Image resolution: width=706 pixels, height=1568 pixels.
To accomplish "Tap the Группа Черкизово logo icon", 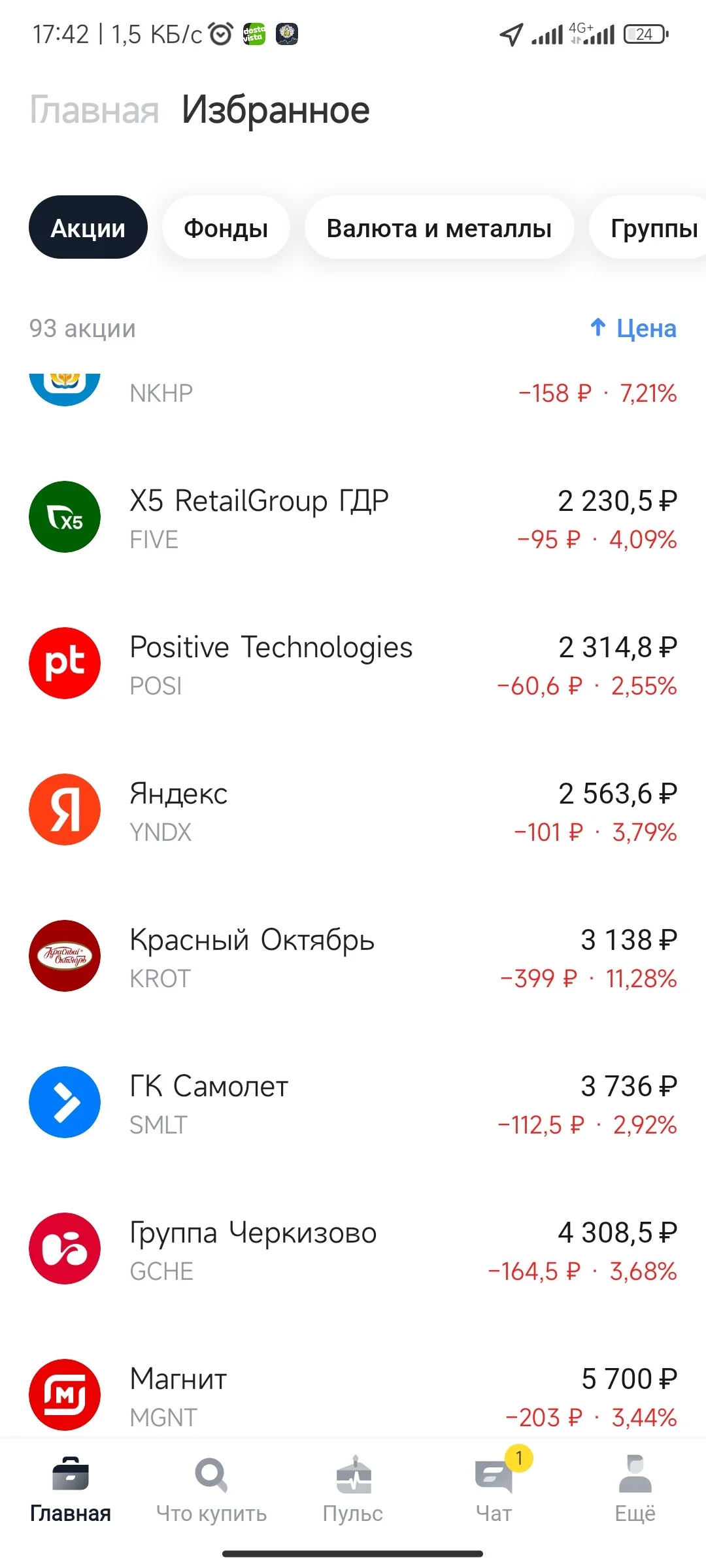I will click(x=65, y=1249).
